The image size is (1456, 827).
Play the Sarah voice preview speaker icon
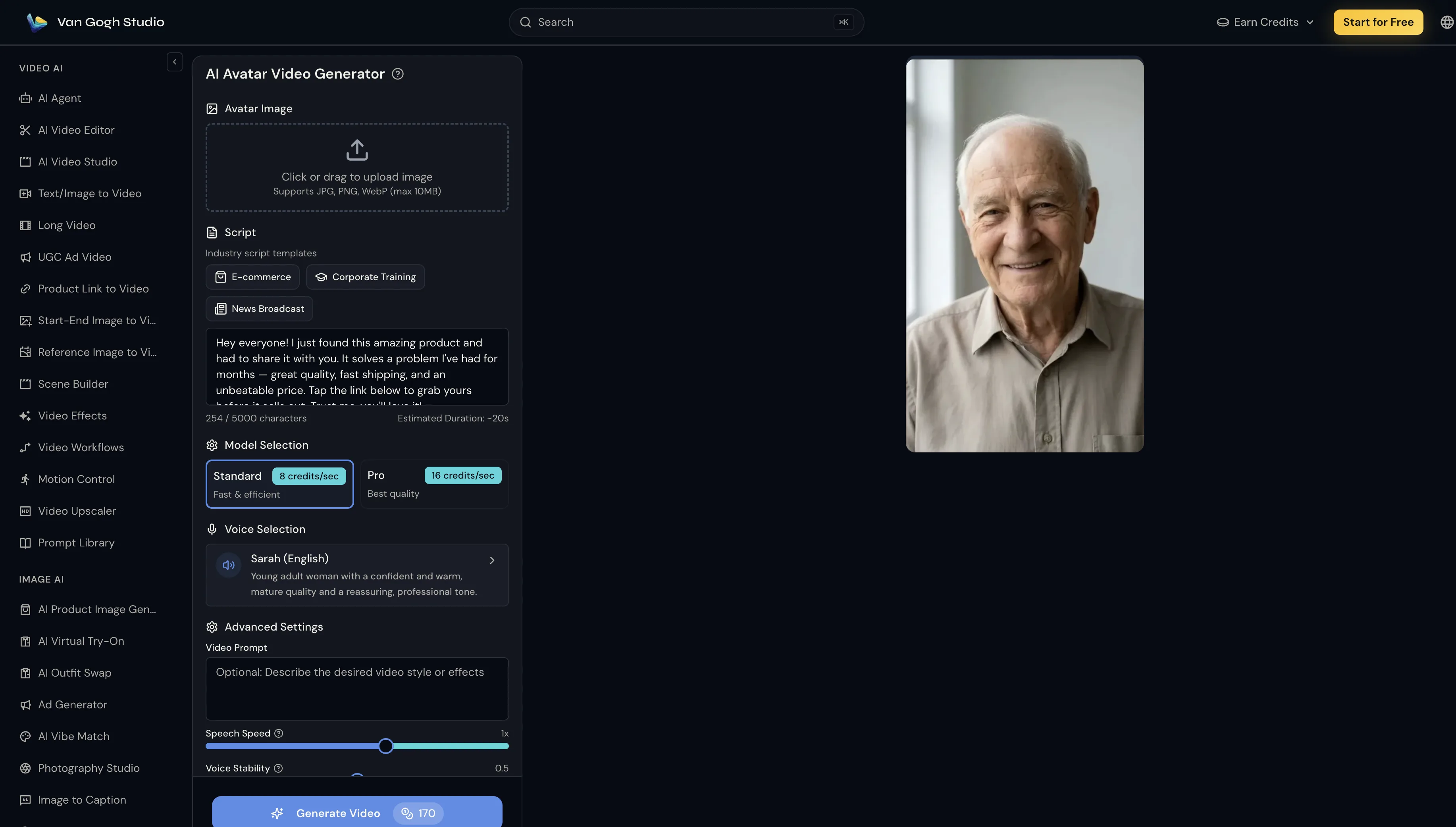(x=228, y=565)
